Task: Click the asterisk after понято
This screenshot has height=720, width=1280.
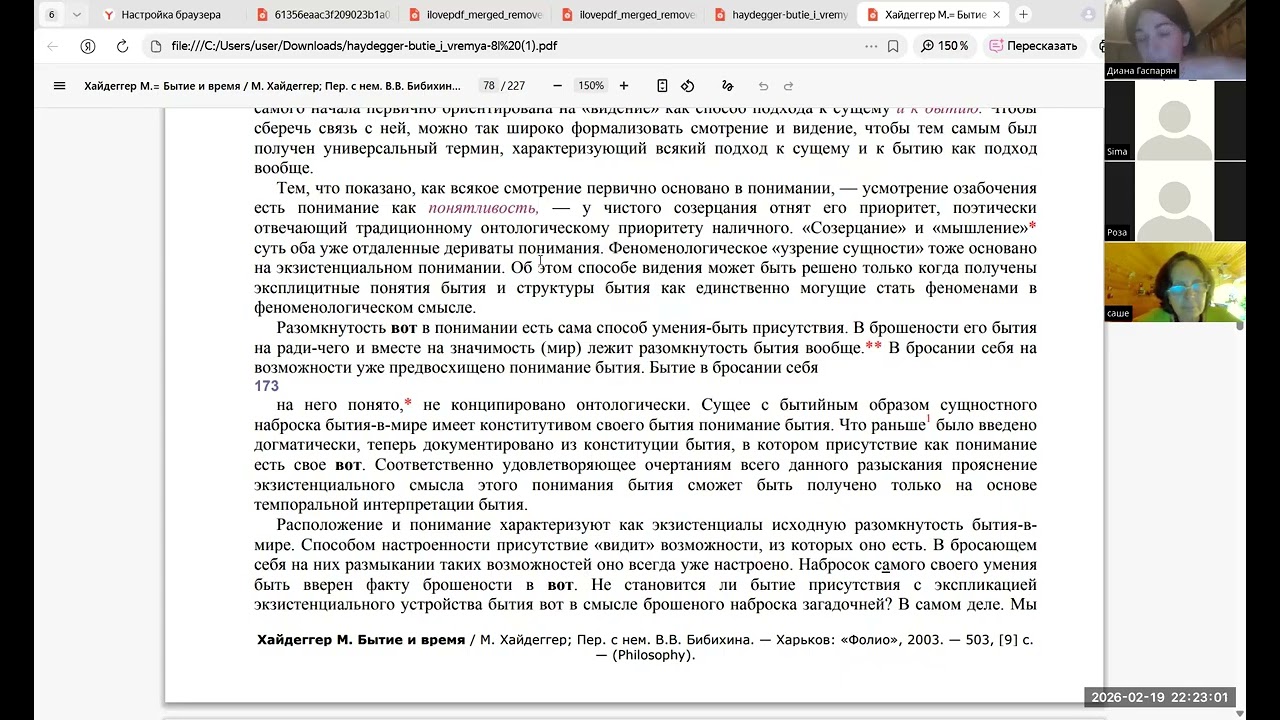Action: click(x=408, y=403)
